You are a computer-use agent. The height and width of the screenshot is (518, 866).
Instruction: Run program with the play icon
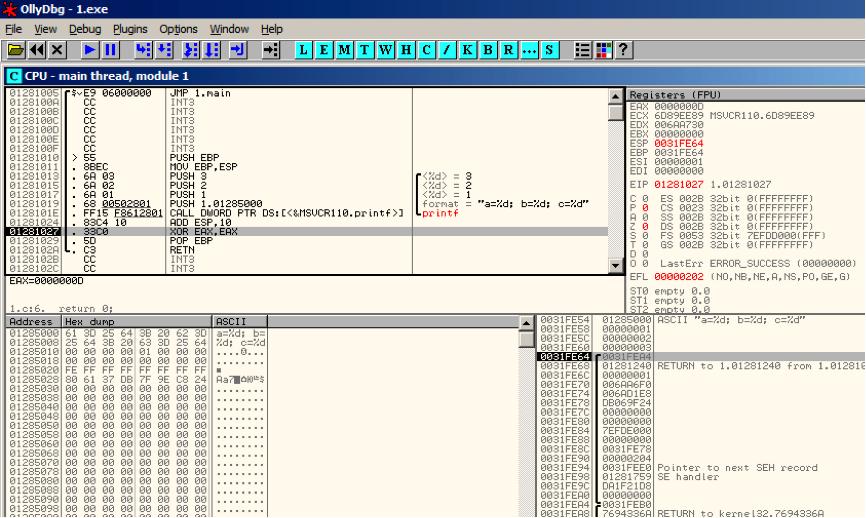coord(89,50)
